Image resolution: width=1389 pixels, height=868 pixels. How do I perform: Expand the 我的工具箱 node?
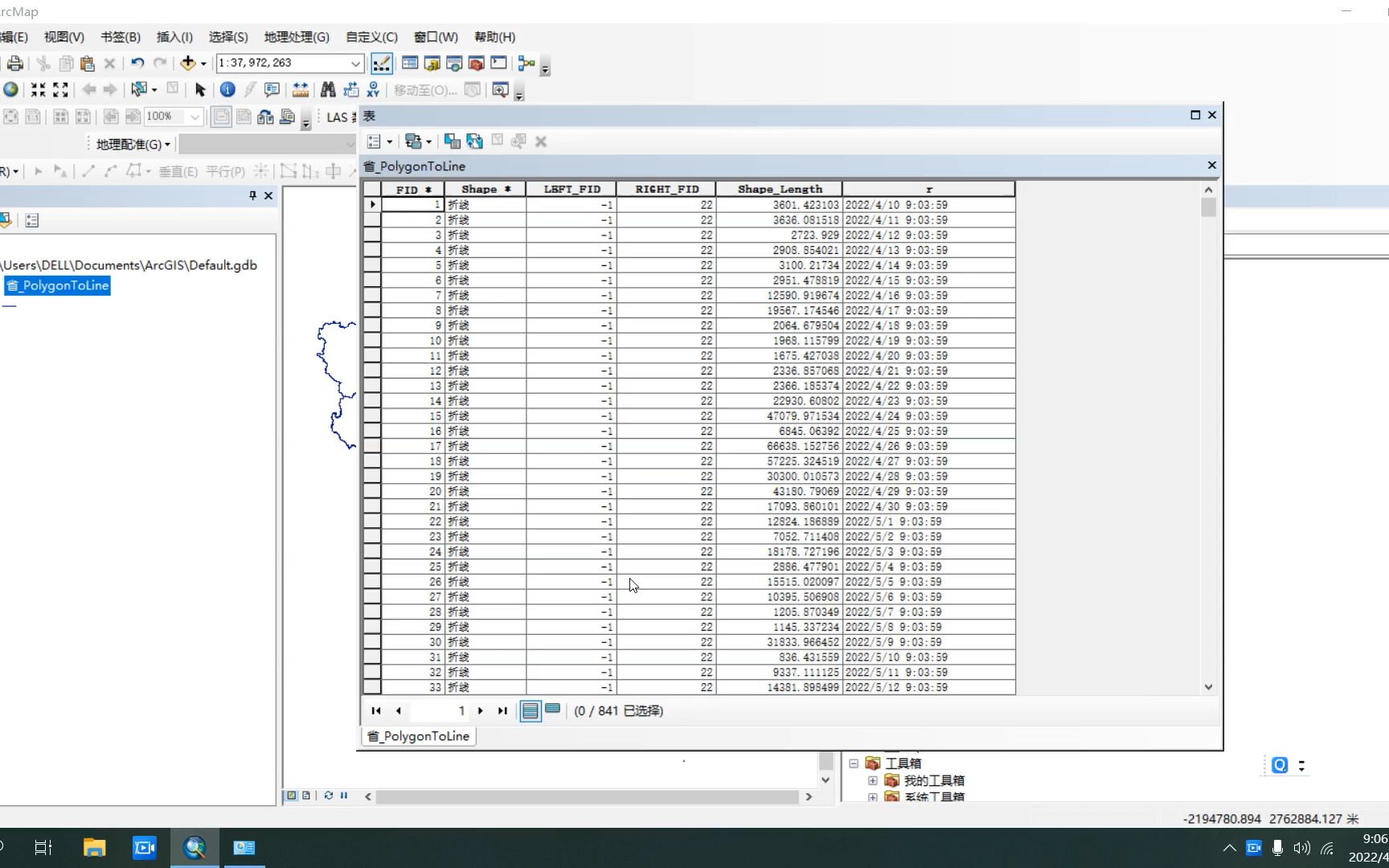point(873,780)
